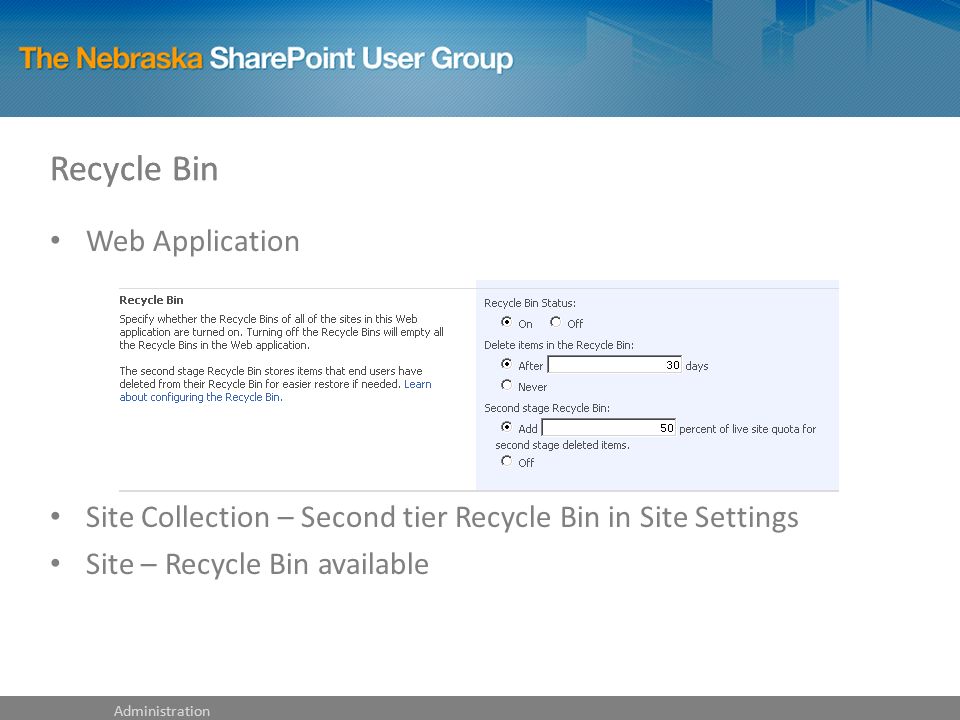Viewport: 960px width, 720px height.
Task: Click Delete items in the Recycle Bin label
Action: pyautogui.click(x=559, y=345)
